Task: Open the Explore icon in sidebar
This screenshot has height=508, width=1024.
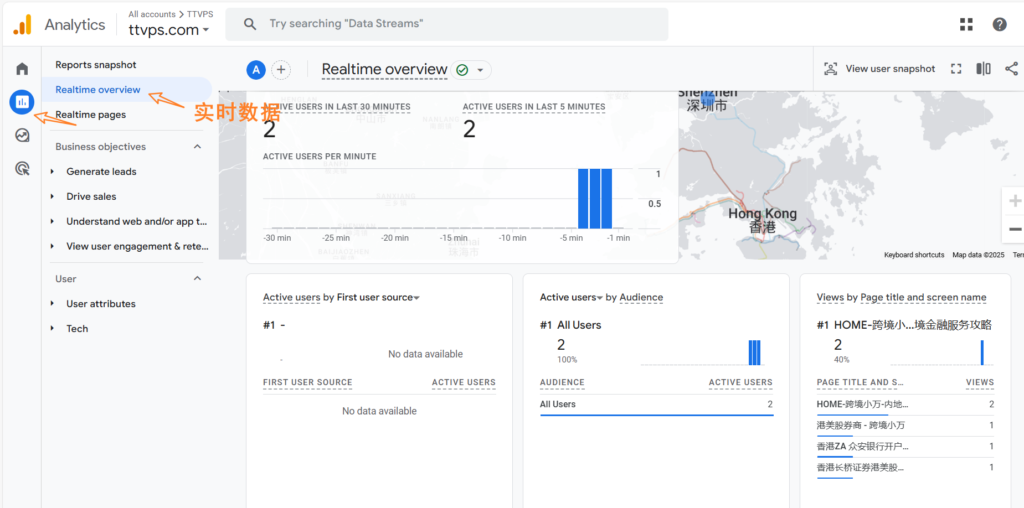Action: coord(21,136)
